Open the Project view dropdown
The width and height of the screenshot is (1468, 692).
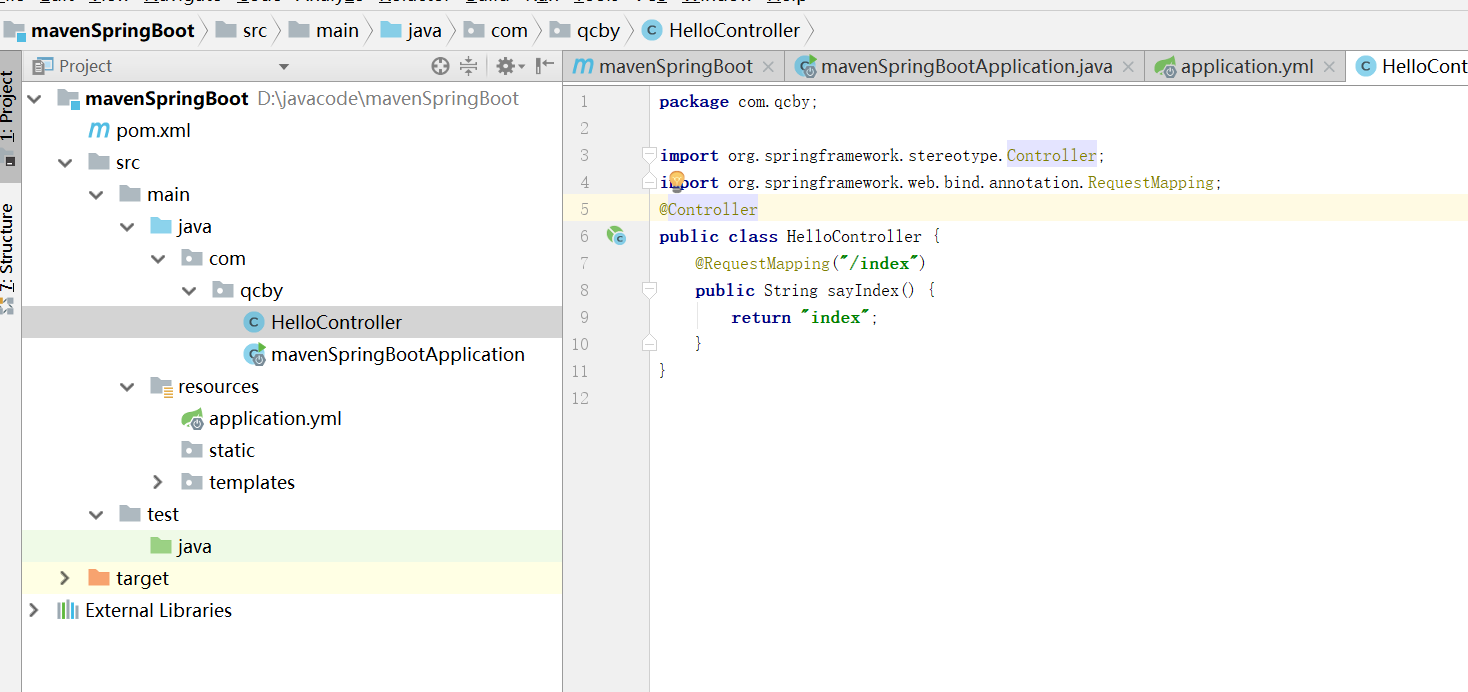[284, 67]
